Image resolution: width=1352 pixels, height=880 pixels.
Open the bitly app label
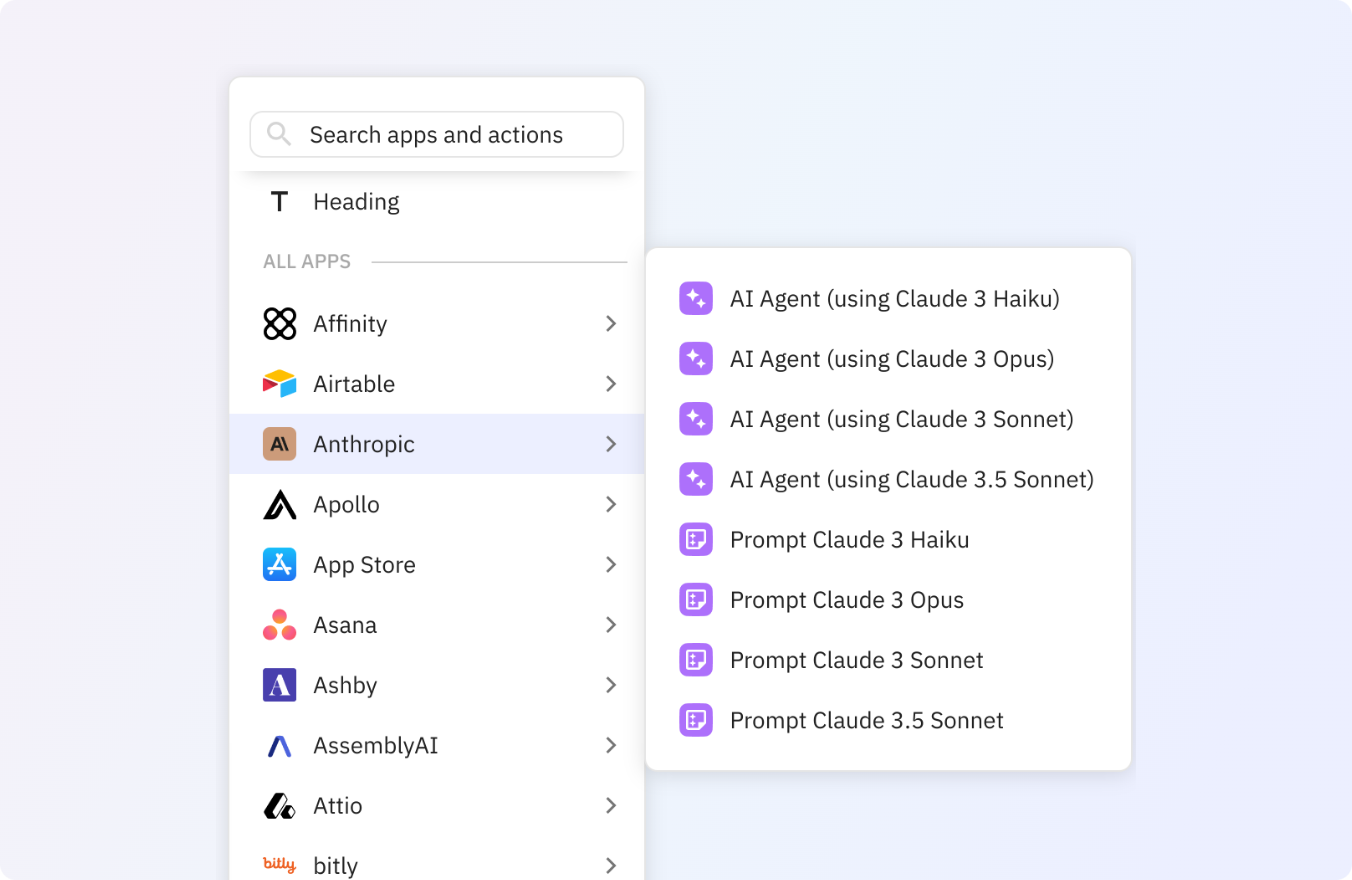coord(335,866)
